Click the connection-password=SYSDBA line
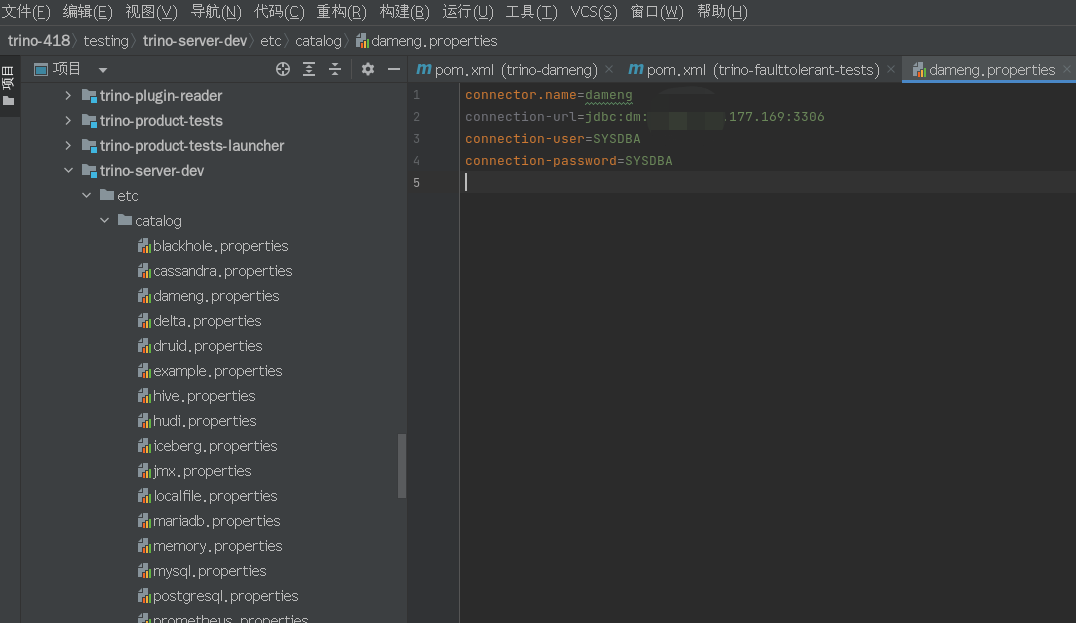This screenshot has height=623, width=1076. pos(568,161)
